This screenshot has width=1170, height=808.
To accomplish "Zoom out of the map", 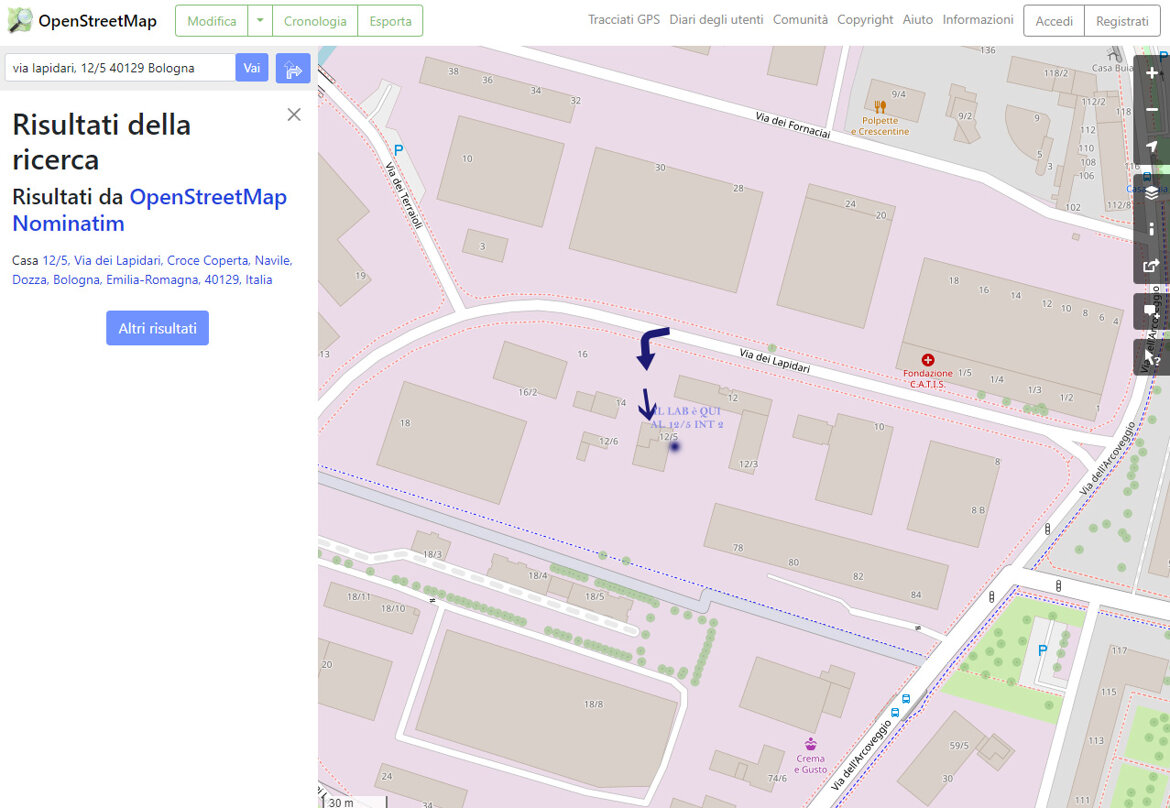I will click(1152, 110).
